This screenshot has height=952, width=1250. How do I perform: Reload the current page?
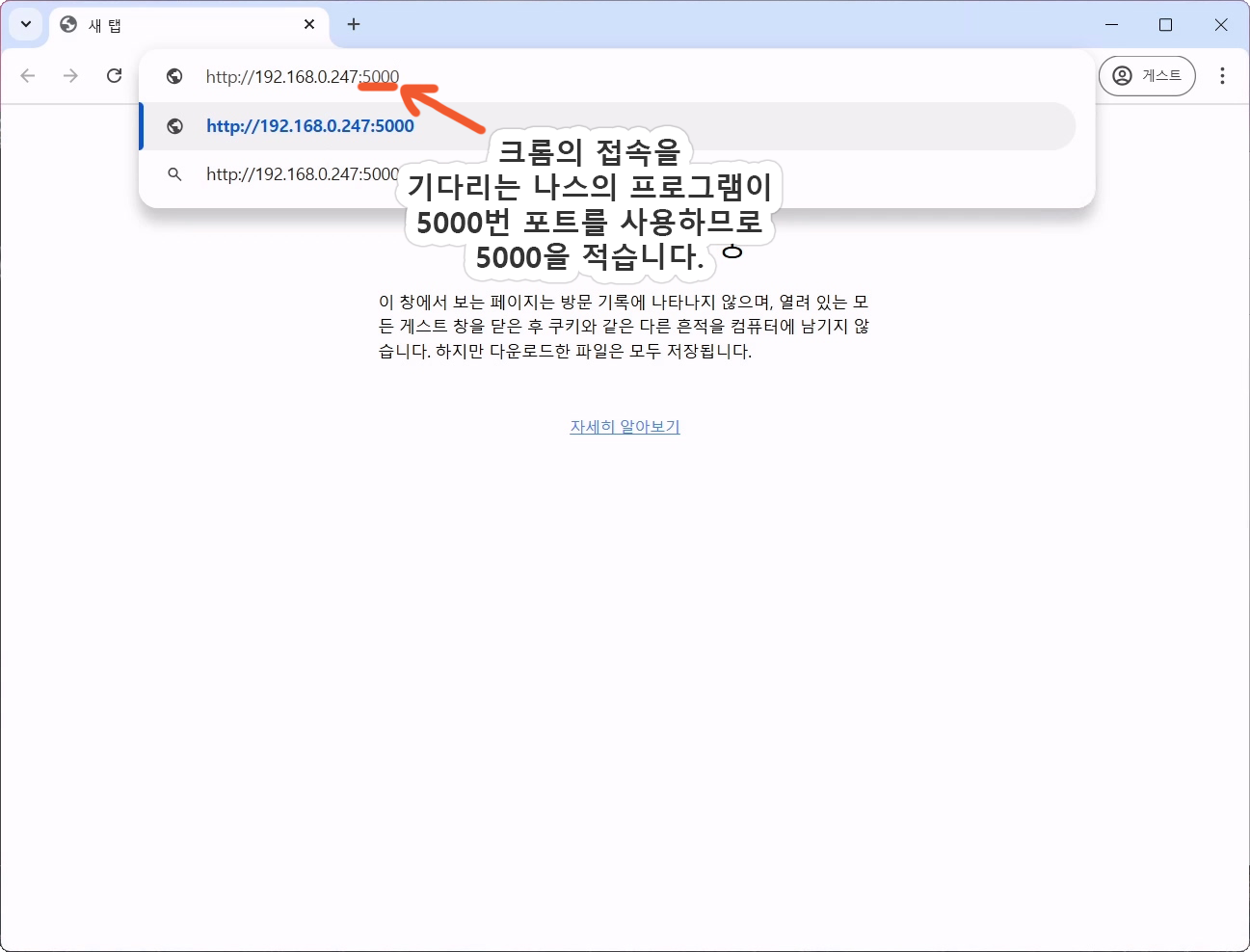click(114, 75)
